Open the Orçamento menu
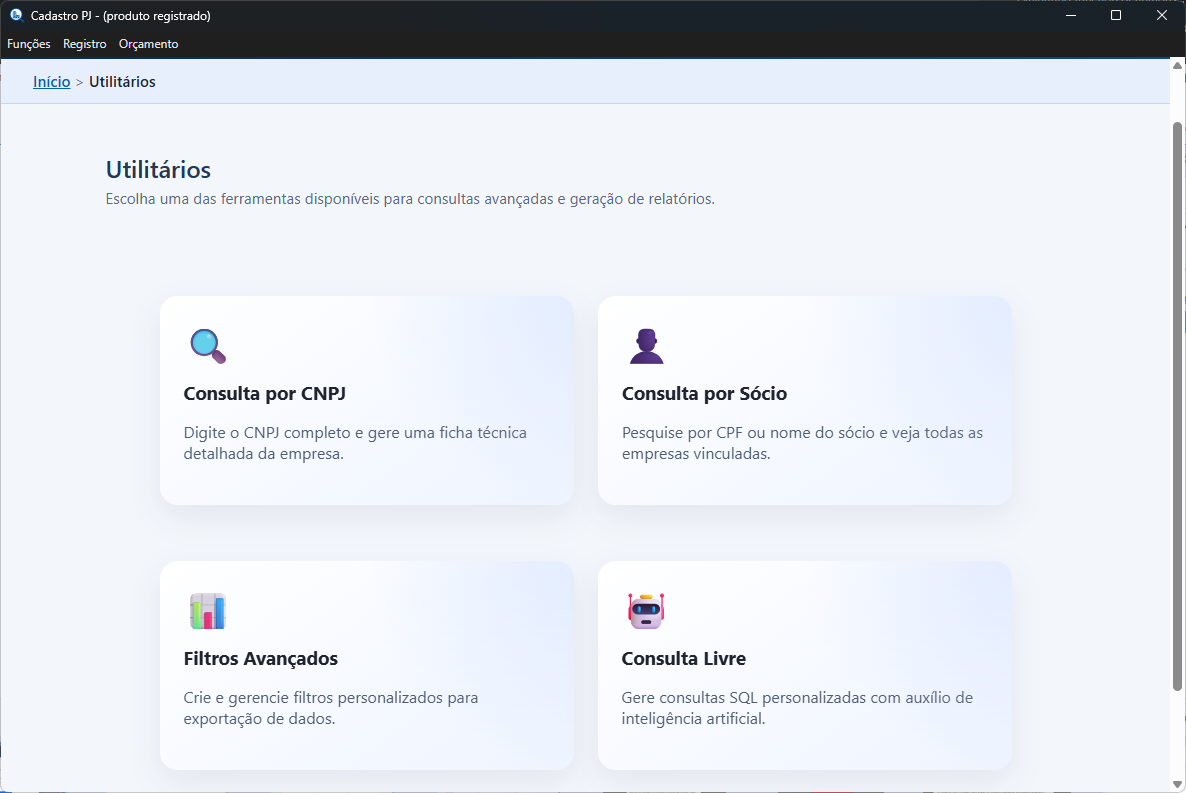1186x793 pixels. [149, 44]
